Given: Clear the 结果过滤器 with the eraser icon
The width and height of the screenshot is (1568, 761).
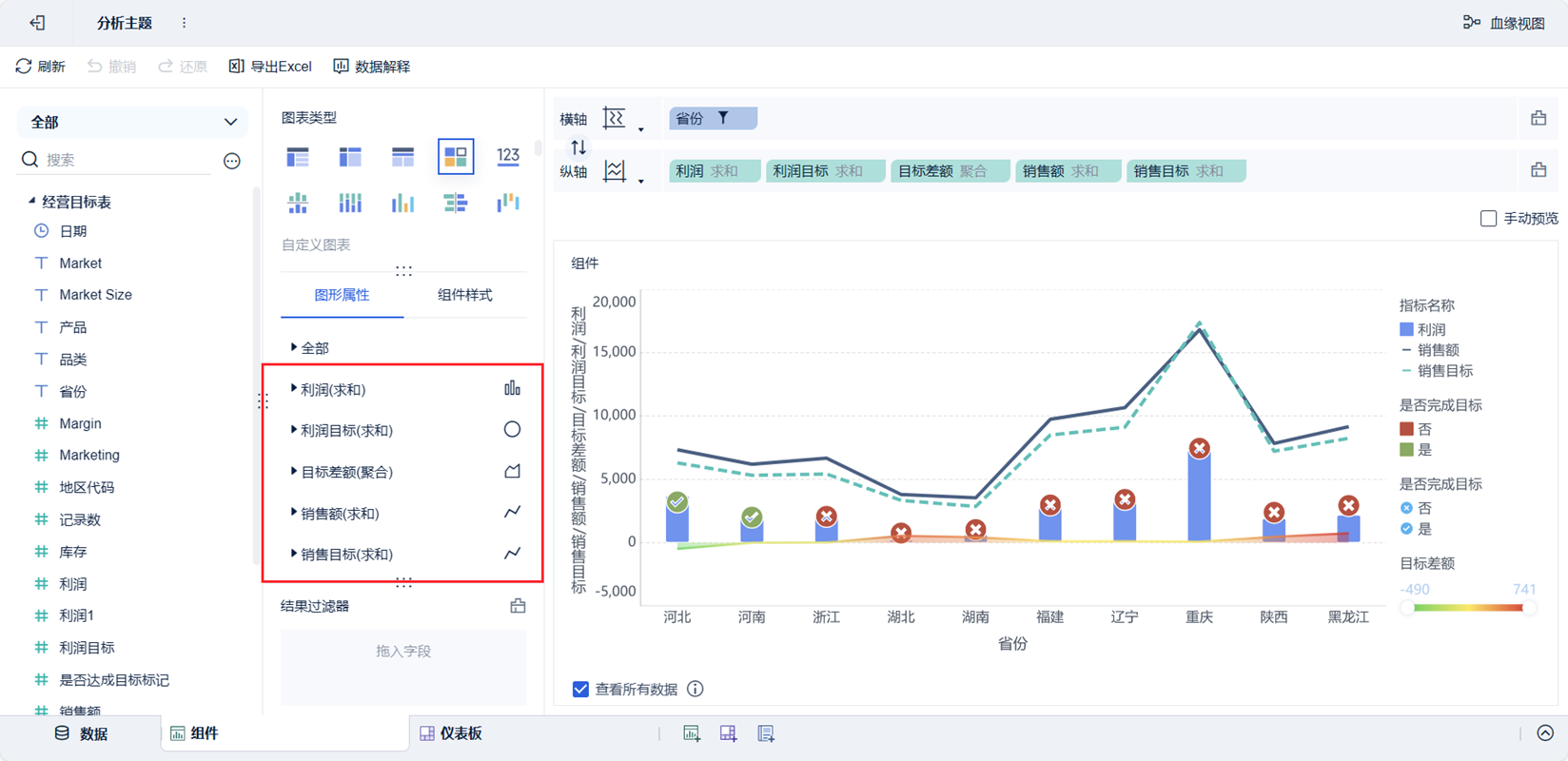Looking at the screenshot, I should point(518,606).
